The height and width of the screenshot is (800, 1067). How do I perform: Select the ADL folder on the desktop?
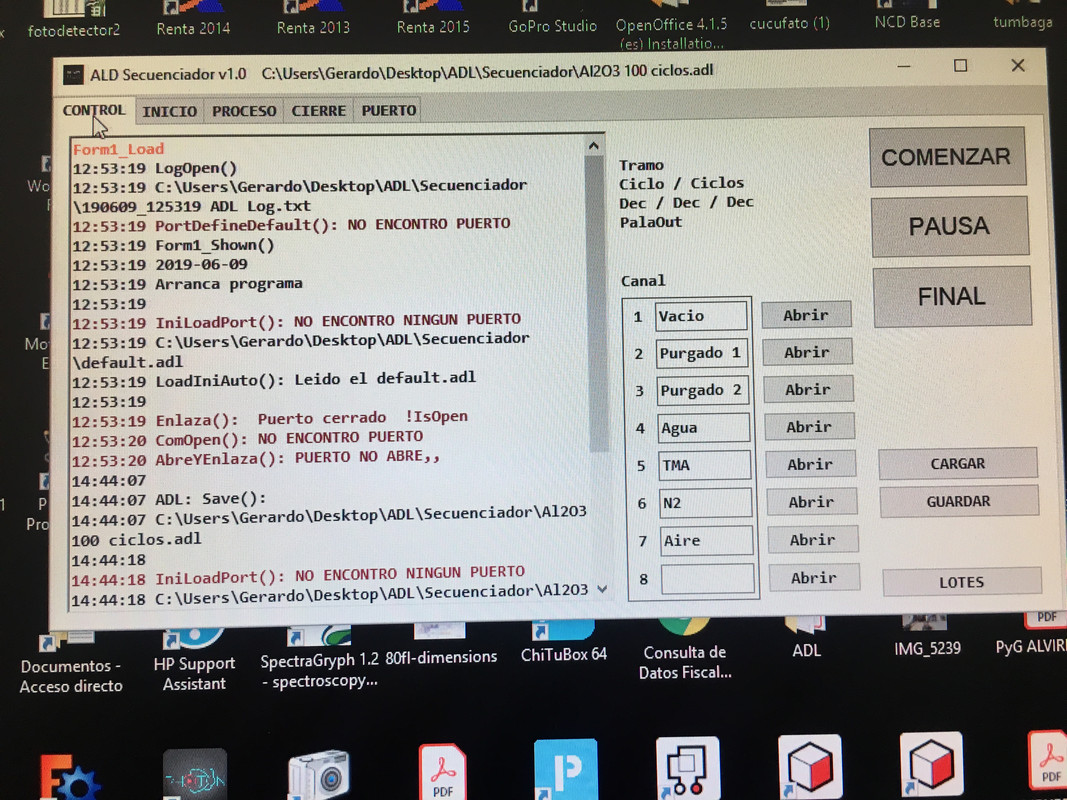(806, 637)
